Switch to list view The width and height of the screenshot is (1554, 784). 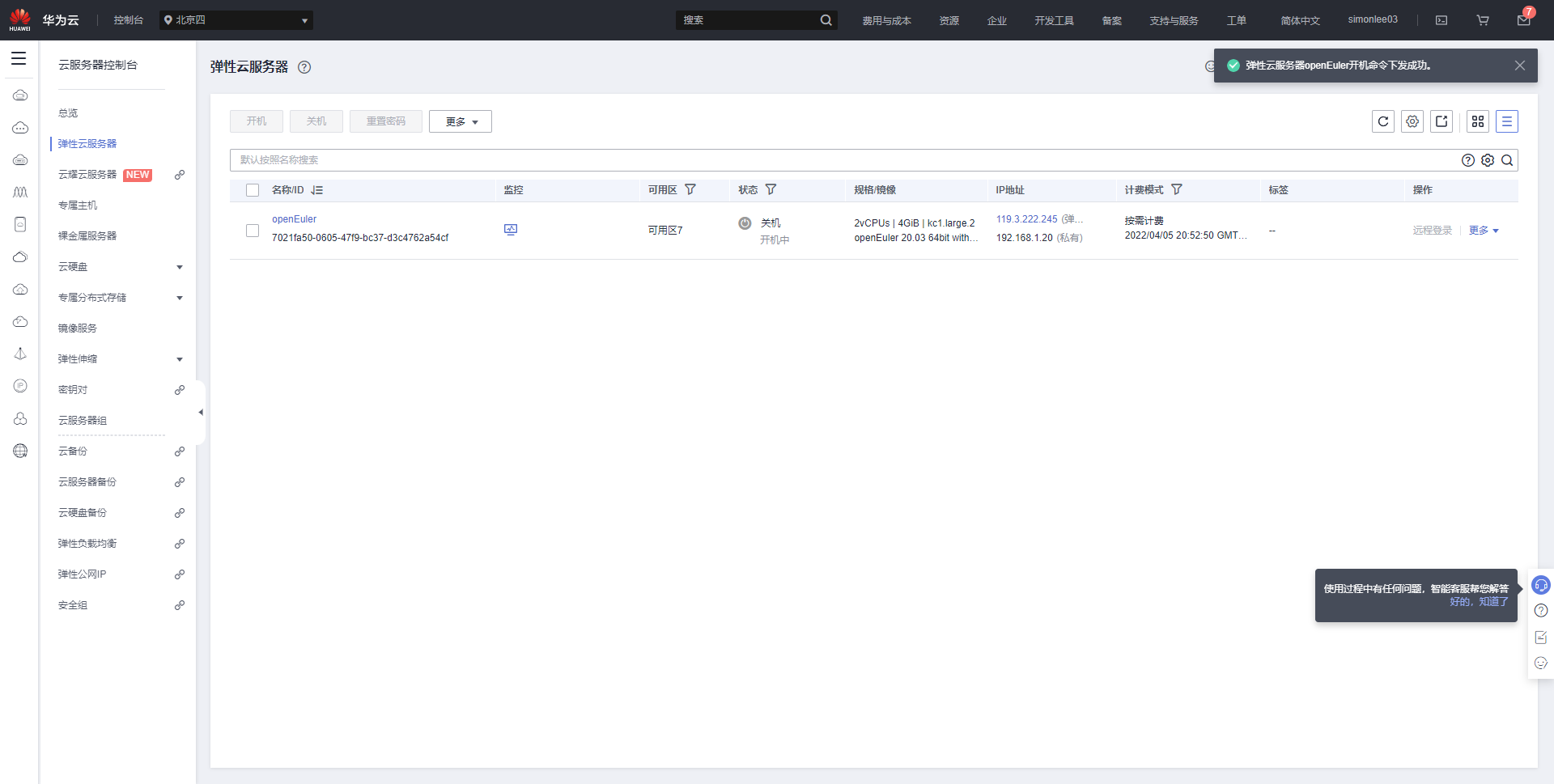coord(1507,121)
